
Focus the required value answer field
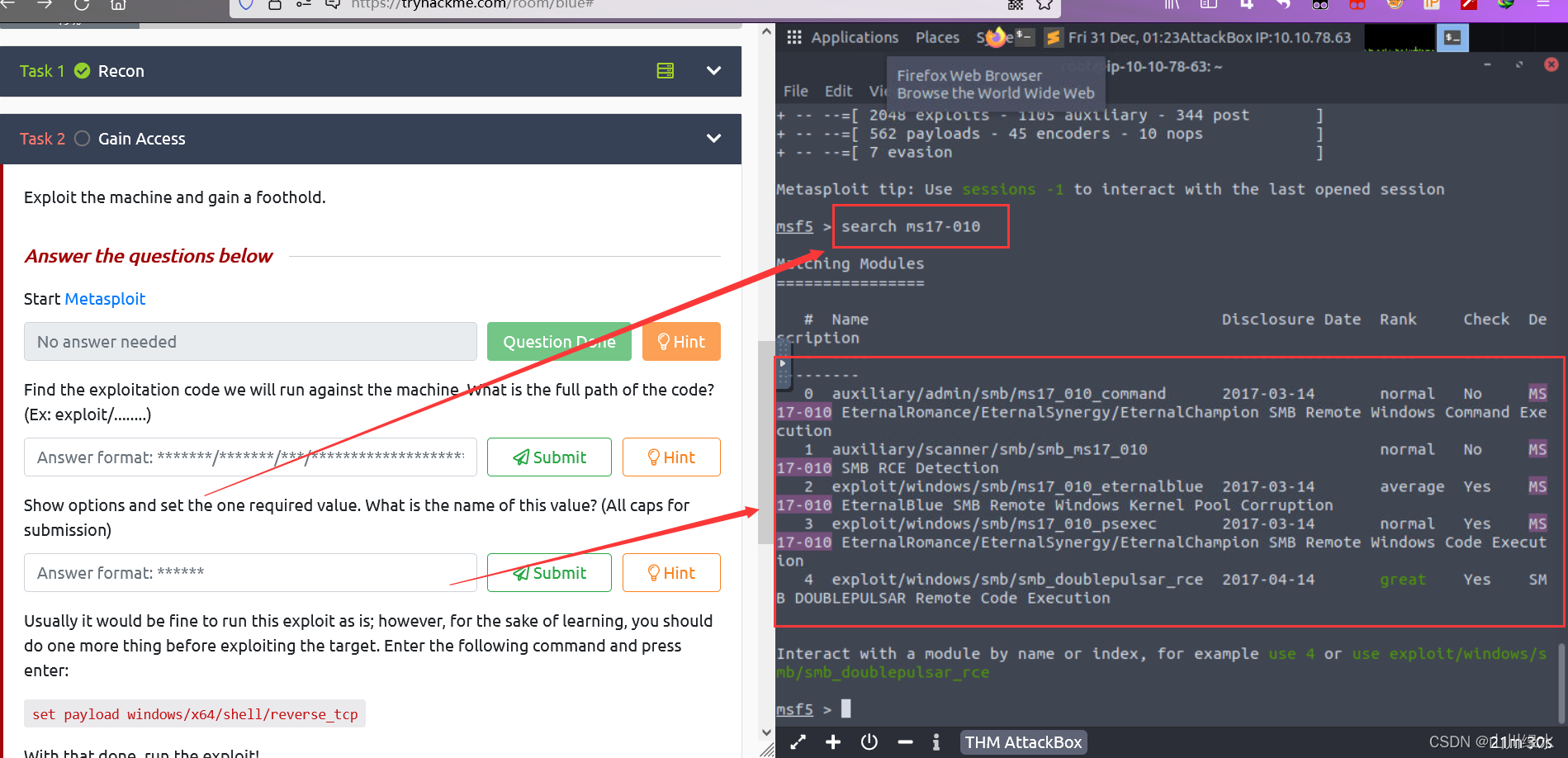click(x=250, y=572)
